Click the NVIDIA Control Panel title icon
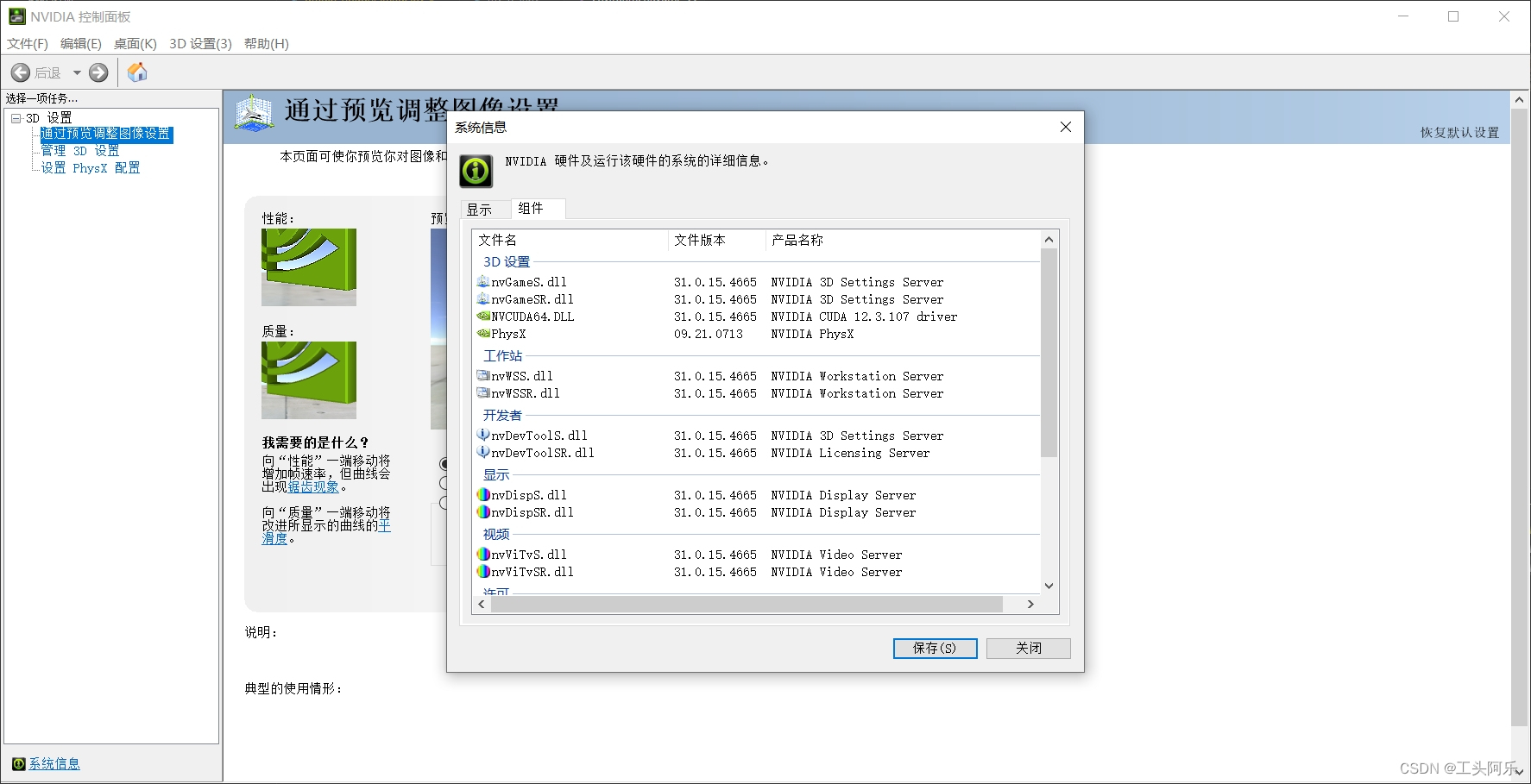This screenshot has height=784, width=1531. coord(16,16)
